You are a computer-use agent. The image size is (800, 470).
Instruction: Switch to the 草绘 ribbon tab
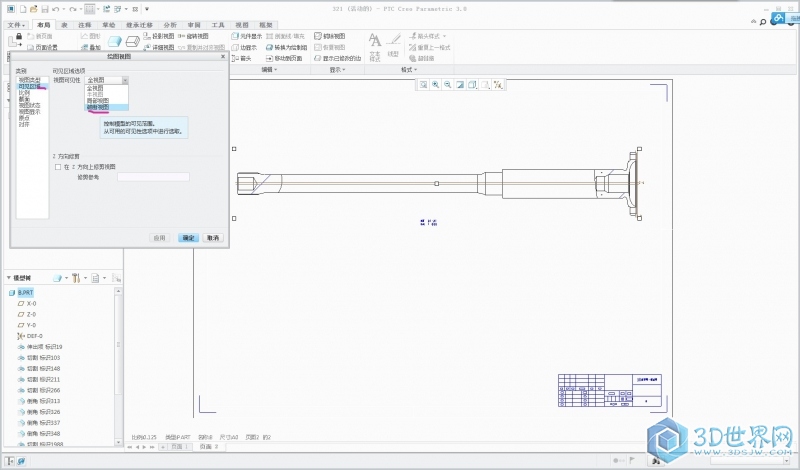click(109, 25)
